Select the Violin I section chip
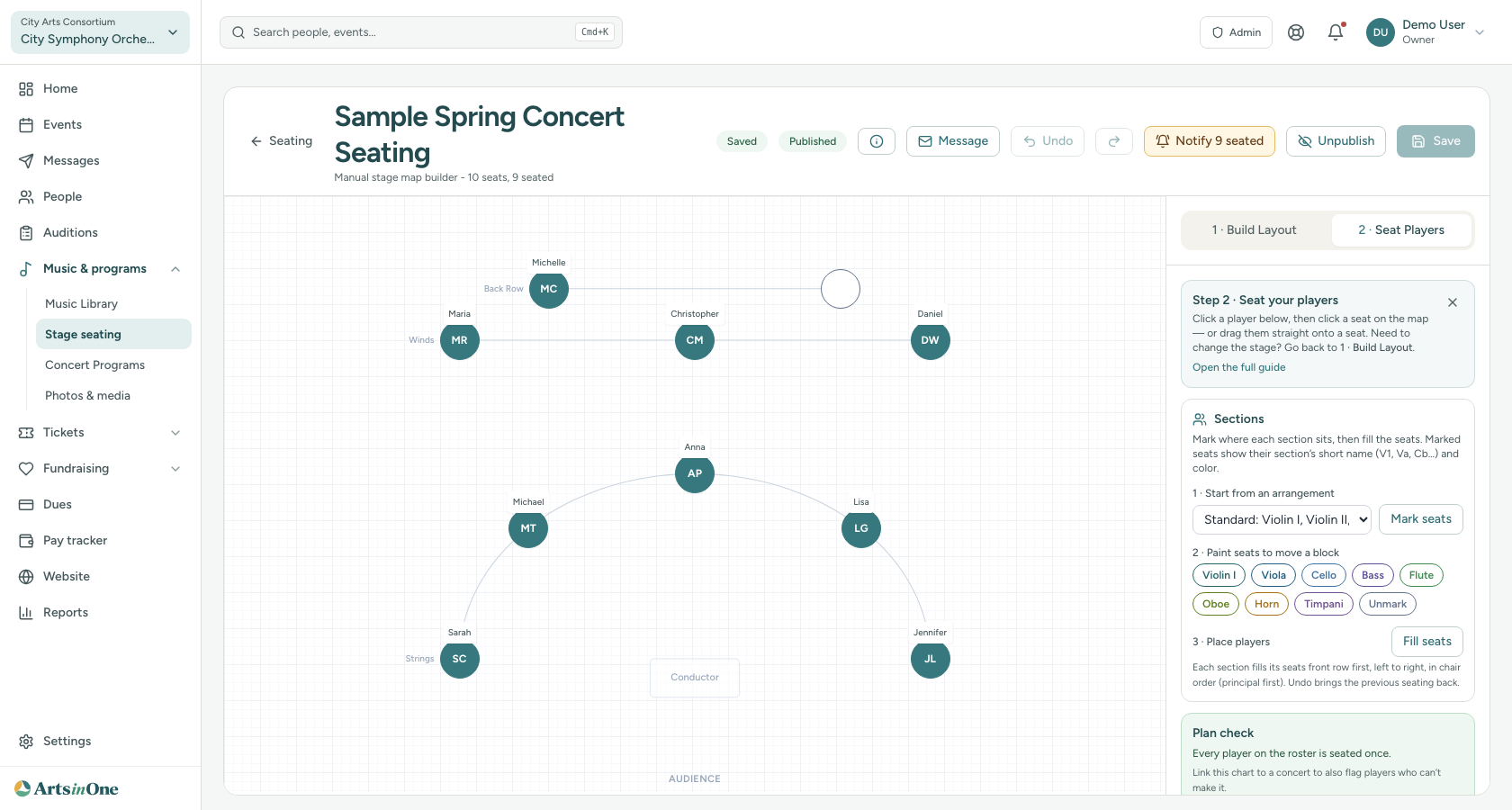Viewport: 1512px width, 810px height. click(1219, 575)
